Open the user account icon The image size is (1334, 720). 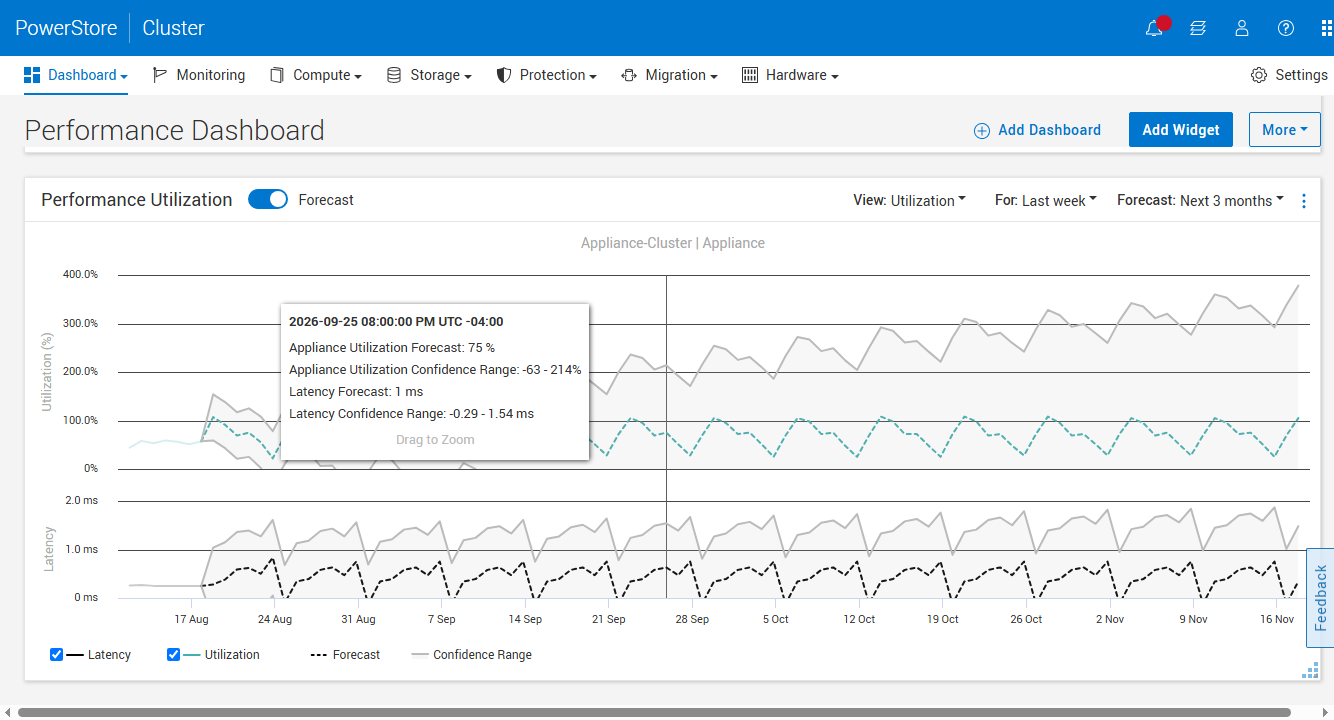(x=1242, y=28)
